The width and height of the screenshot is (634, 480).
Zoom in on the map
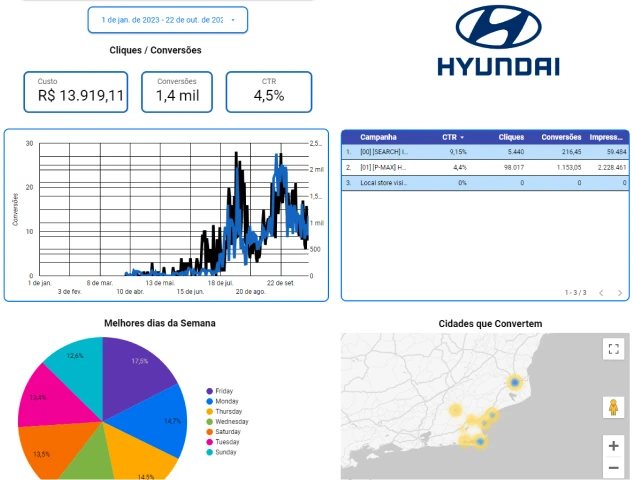pos(613,446)
